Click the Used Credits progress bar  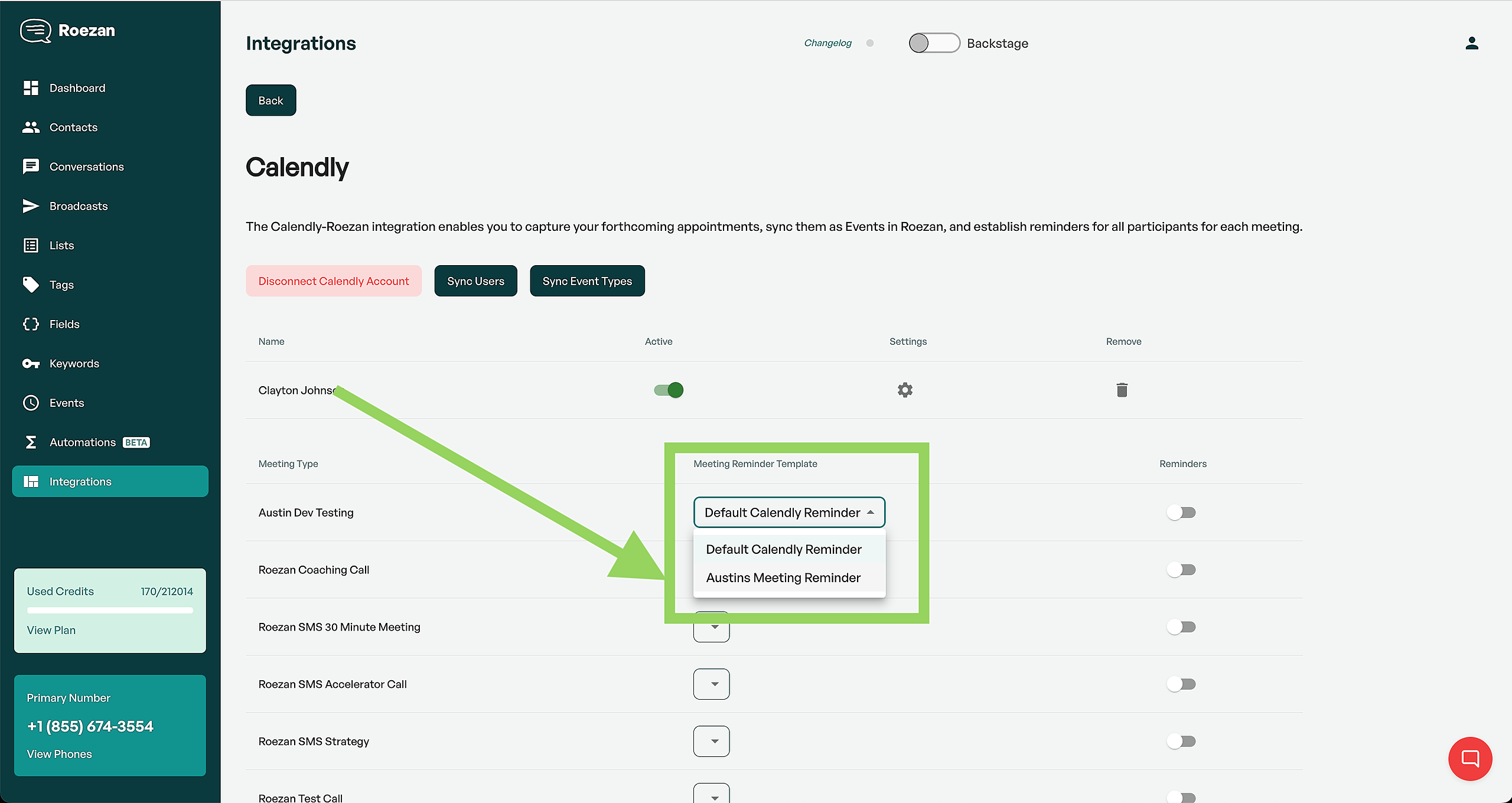coord(110,611)
